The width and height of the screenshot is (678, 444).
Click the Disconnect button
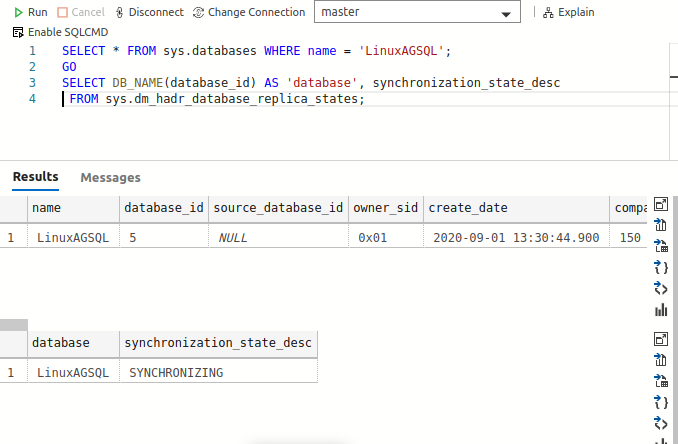pos(150,12)
